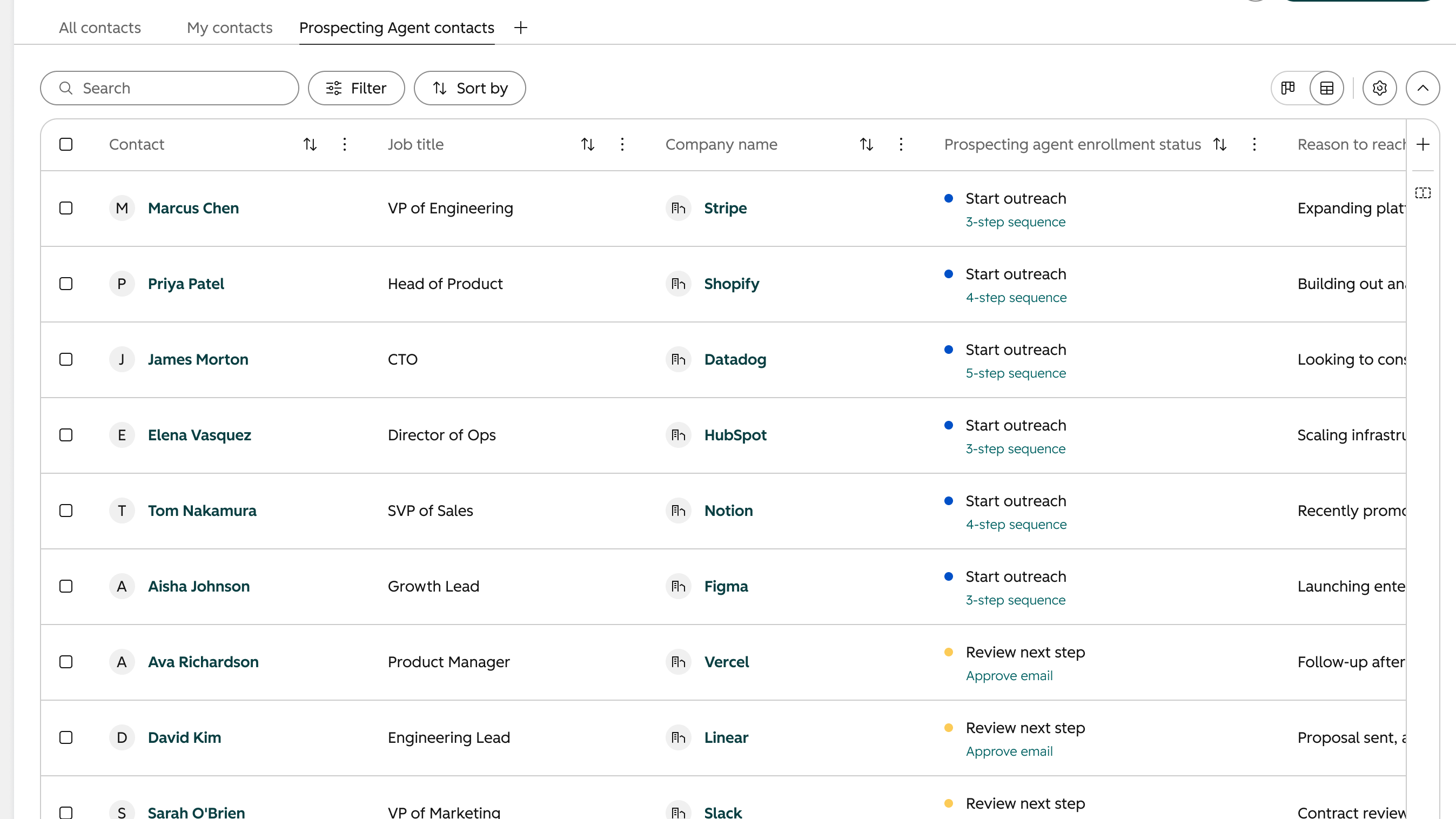This screenshot has height=819, width=1456.
Task: Click 'VP of Engineering' job title cell
Action: click(451, 209)
